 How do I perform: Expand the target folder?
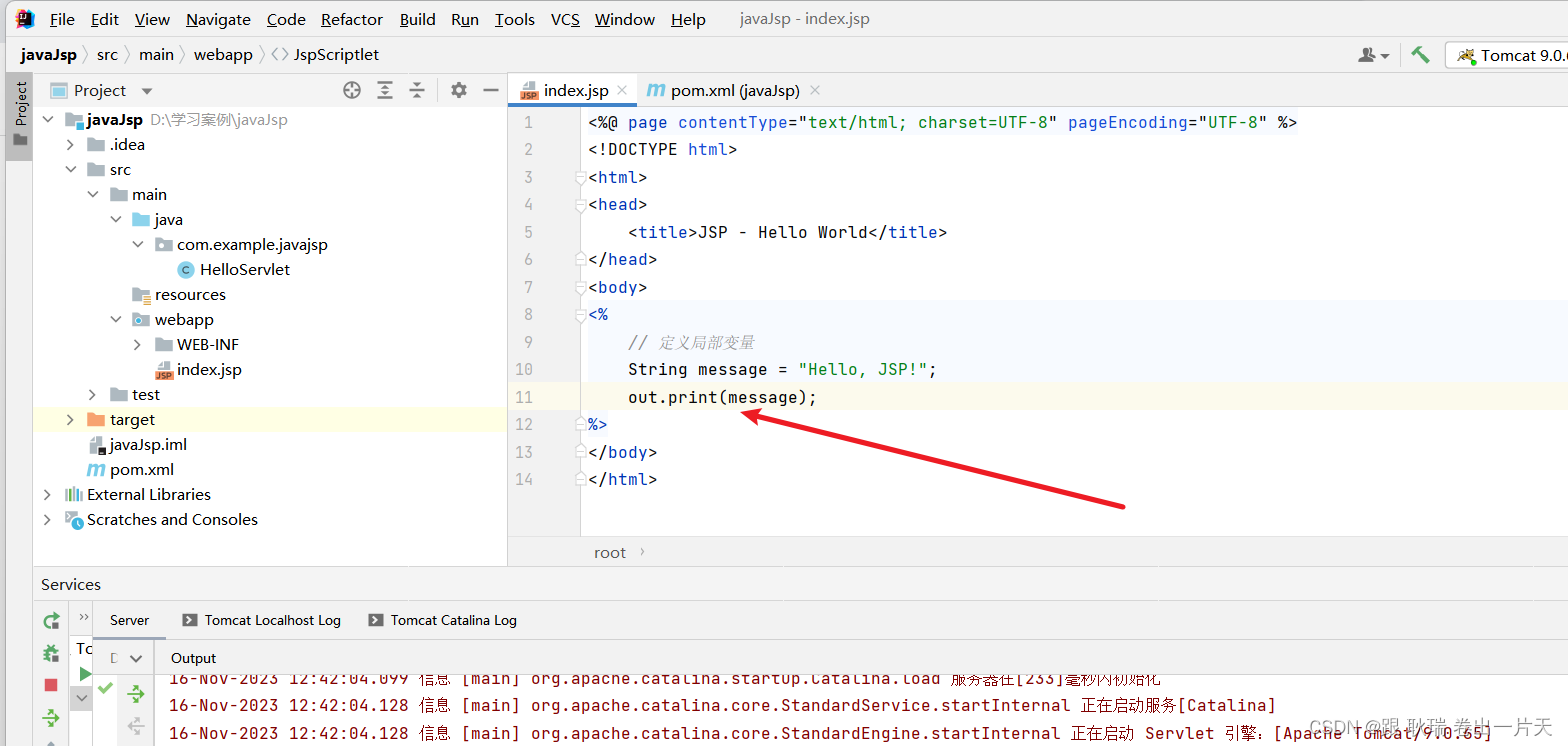point(70,420)
